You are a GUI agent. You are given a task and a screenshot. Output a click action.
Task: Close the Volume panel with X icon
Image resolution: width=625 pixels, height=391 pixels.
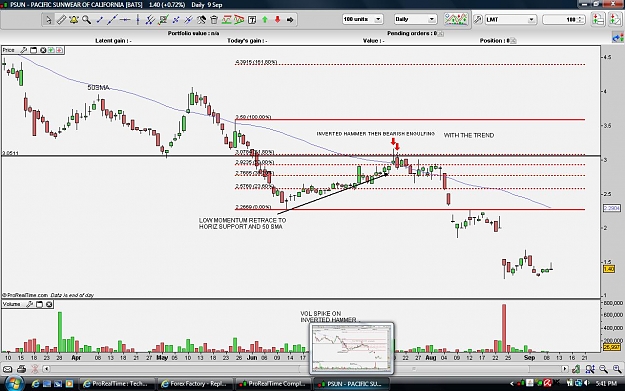coord(49,305)
